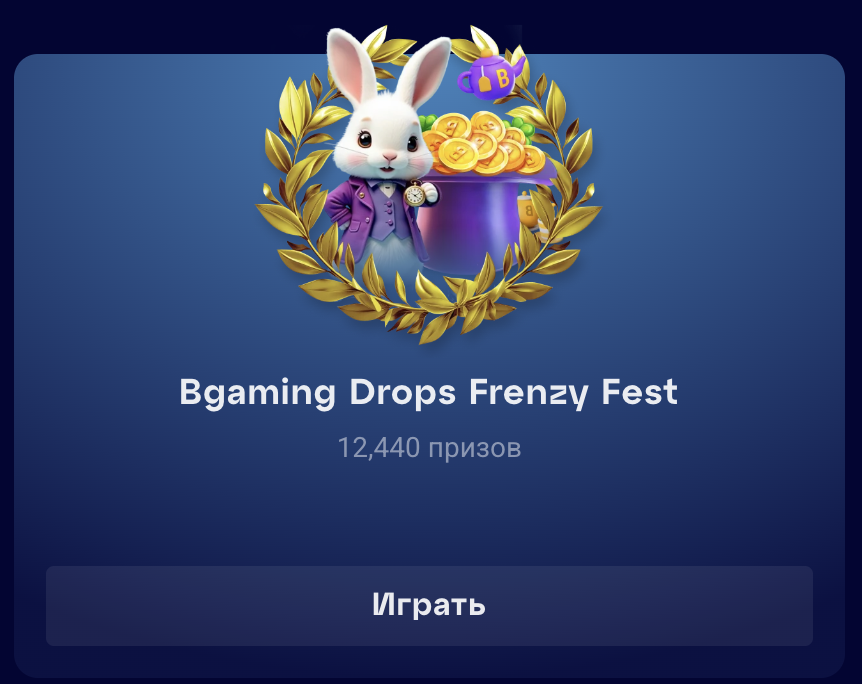The image size is (862, 684).
Task: Tap the rabbit's gold pocket watch
Action: click(x=415, y=195)
